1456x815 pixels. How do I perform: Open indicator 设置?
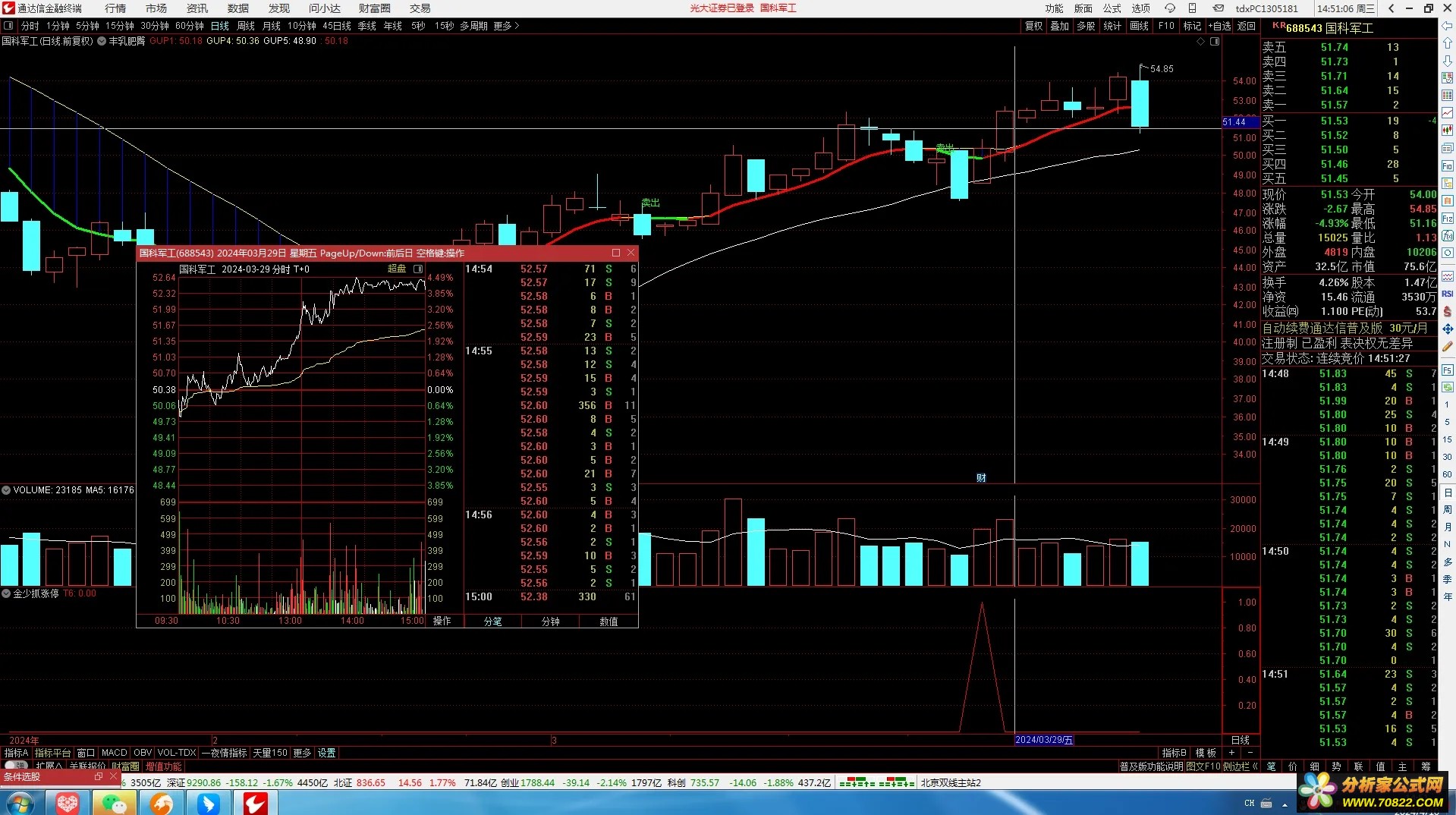327,753
